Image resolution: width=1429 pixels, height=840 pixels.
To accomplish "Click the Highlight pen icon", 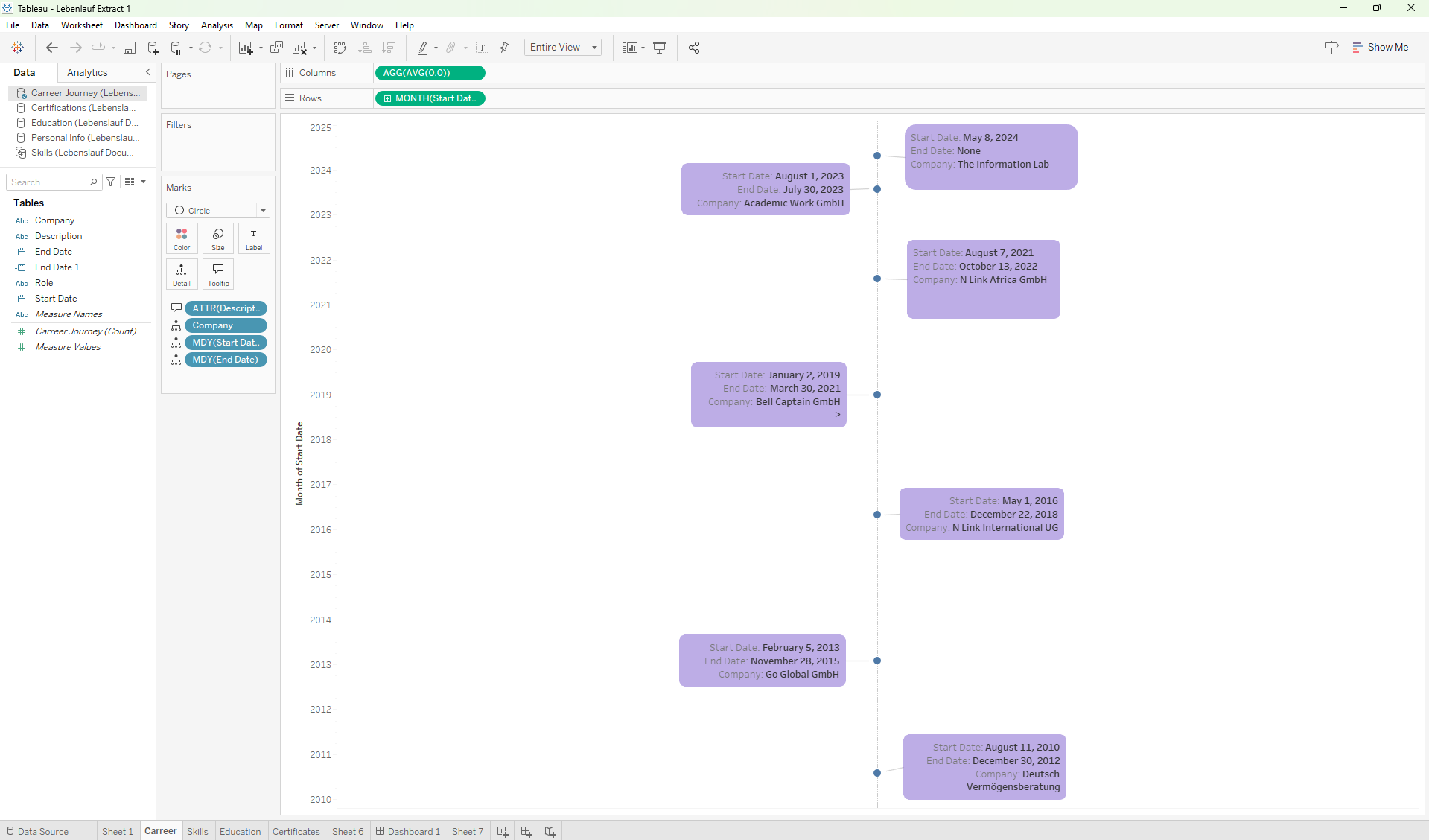I will pyautogui.click(x=423, y=48).
